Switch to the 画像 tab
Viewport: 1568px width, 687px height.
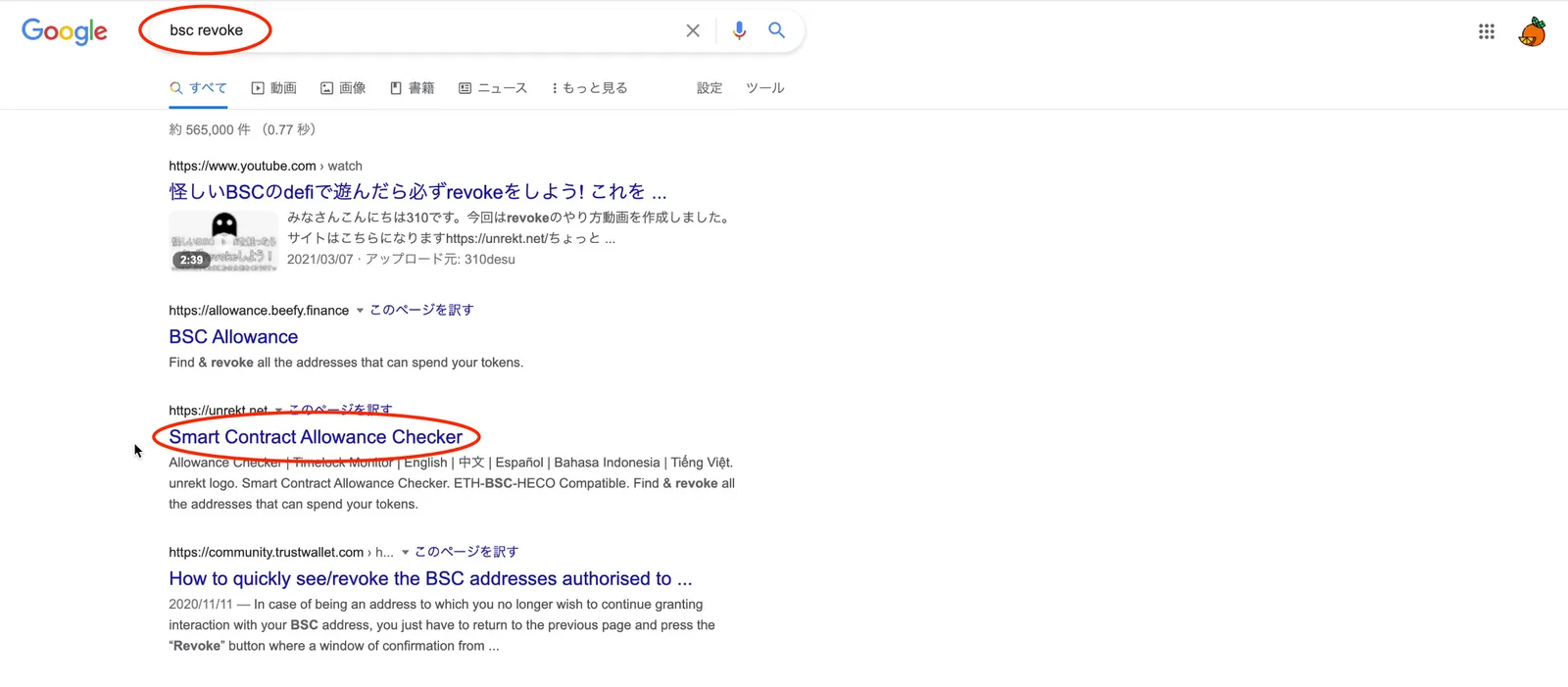(343, 88)
